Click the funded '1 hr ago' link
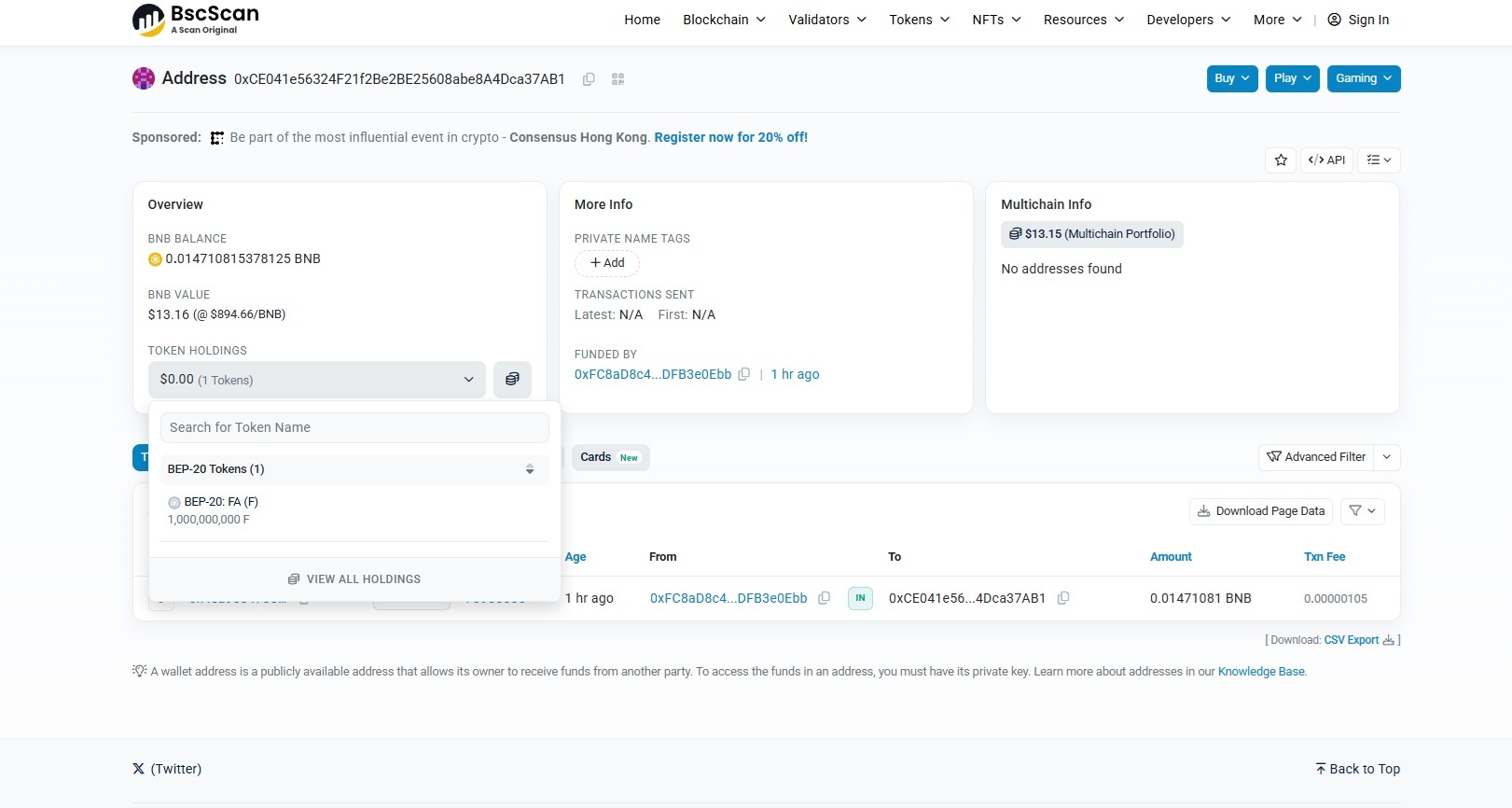 tap(795, 374)
